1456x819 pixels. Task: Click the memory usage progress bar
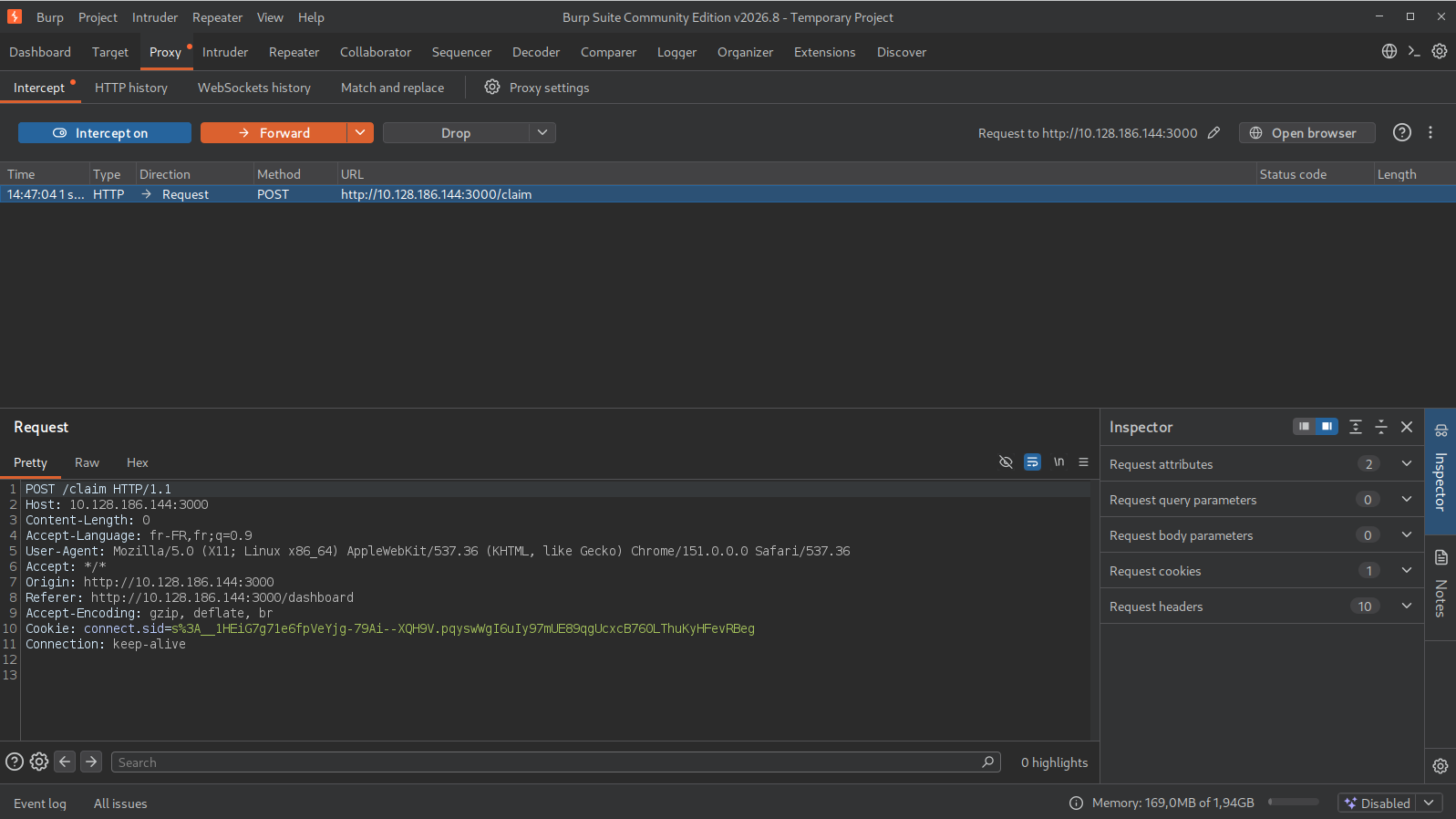tap(1294, 803)
